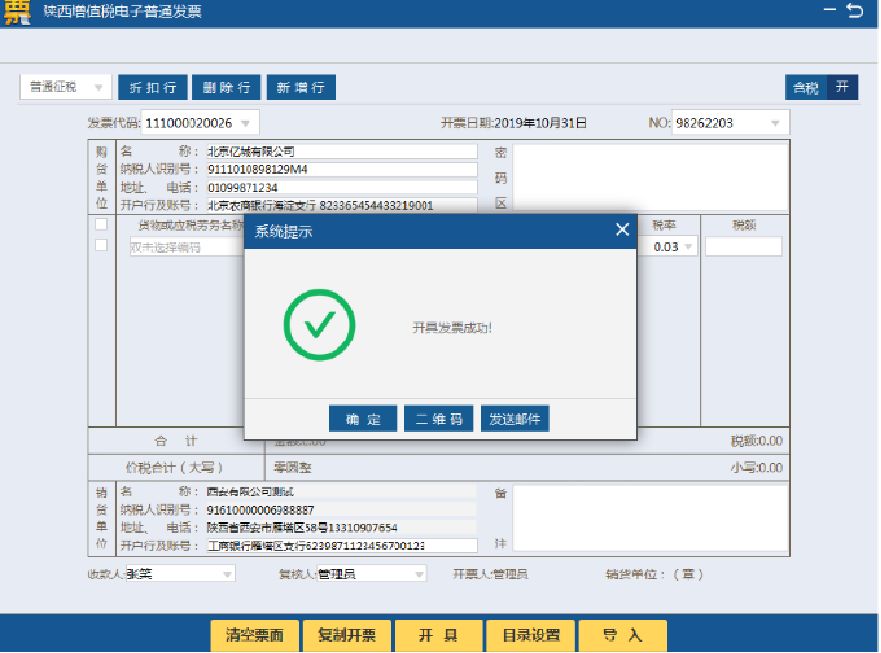Click 发送邮件 to send email
Viewport: 881px width, 653px height.
515,419
